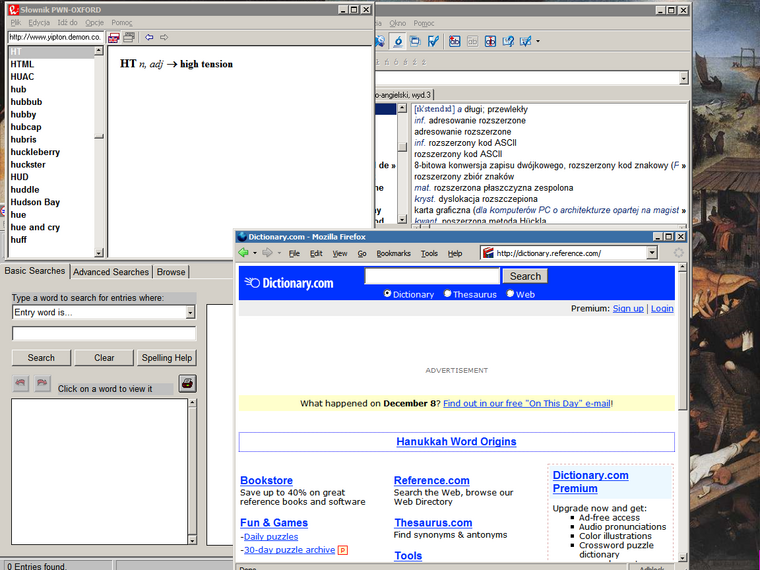Click the word list scrollbar thumb in Słownik PWN-OXFORD
The height and width of the screenshot is (570, 760).
click(x=99, y=136)
